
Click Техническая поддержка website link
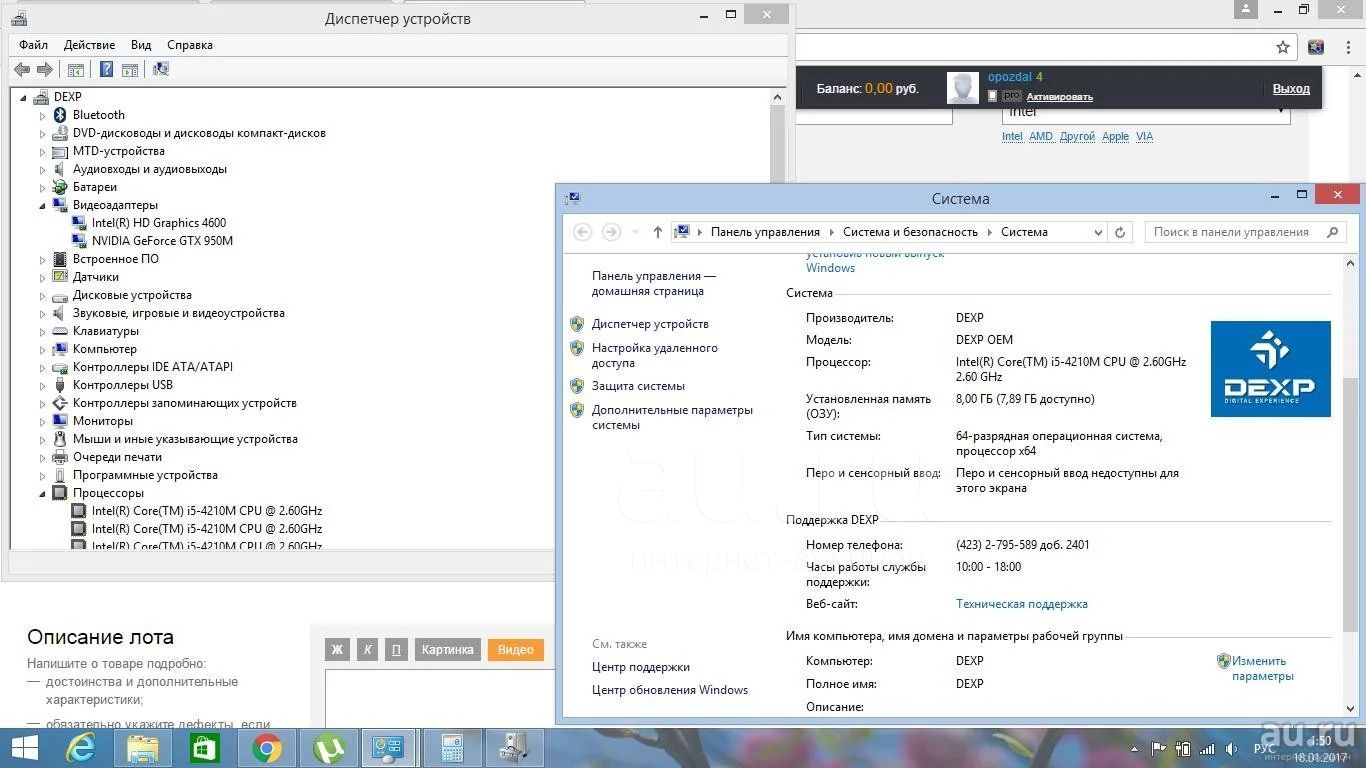(1022, 604)
